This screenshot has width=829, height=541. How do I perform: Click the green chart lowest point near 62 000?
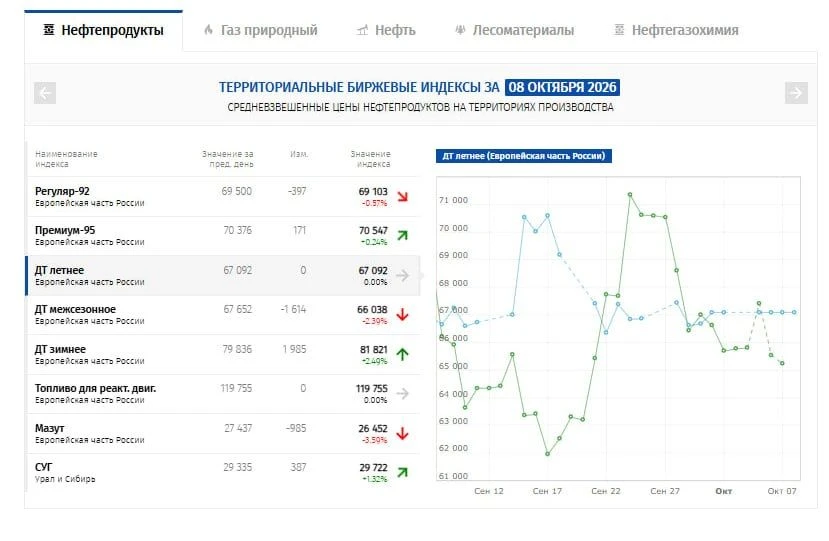[547, 454]
